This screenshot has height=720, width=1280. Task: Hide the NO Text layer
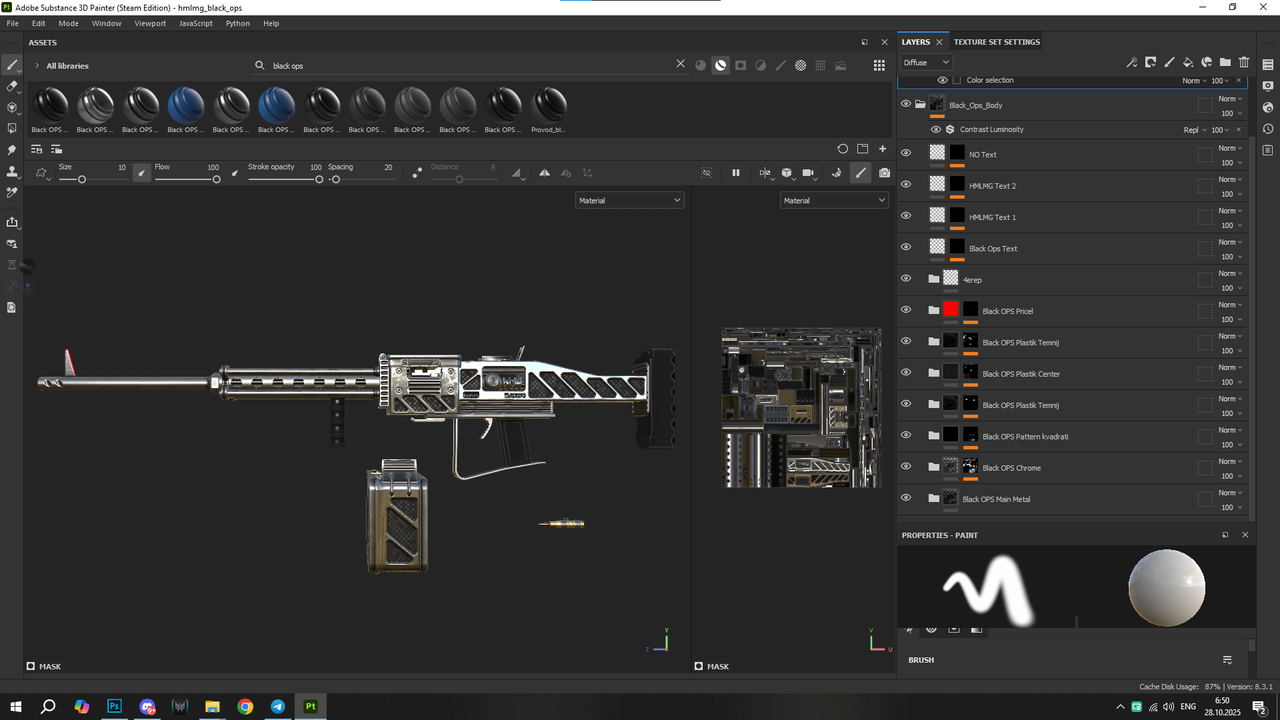pos(906,153)
